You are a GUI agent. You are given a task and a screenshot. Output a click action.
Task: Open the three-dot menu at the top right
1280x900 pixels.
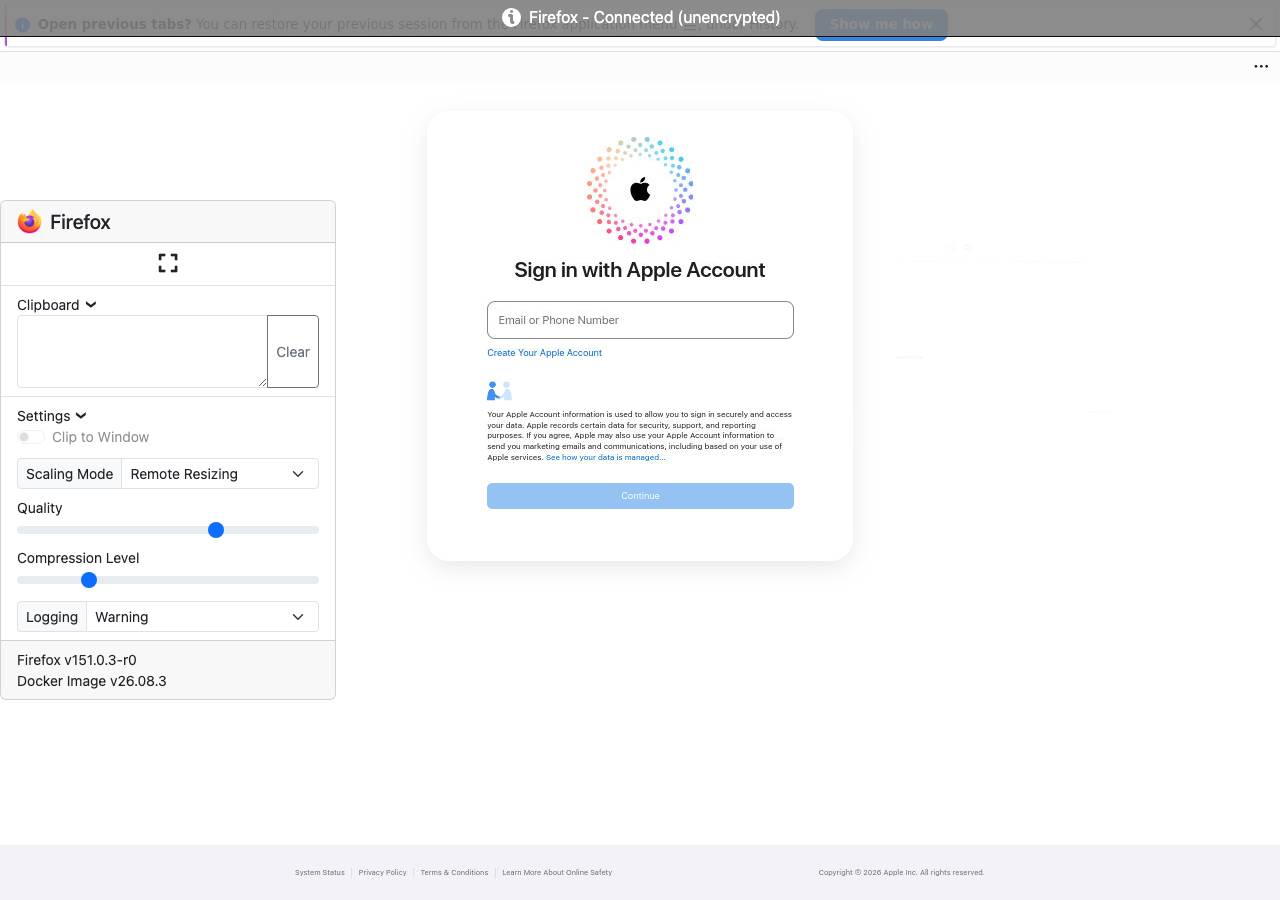point(1261,66)
